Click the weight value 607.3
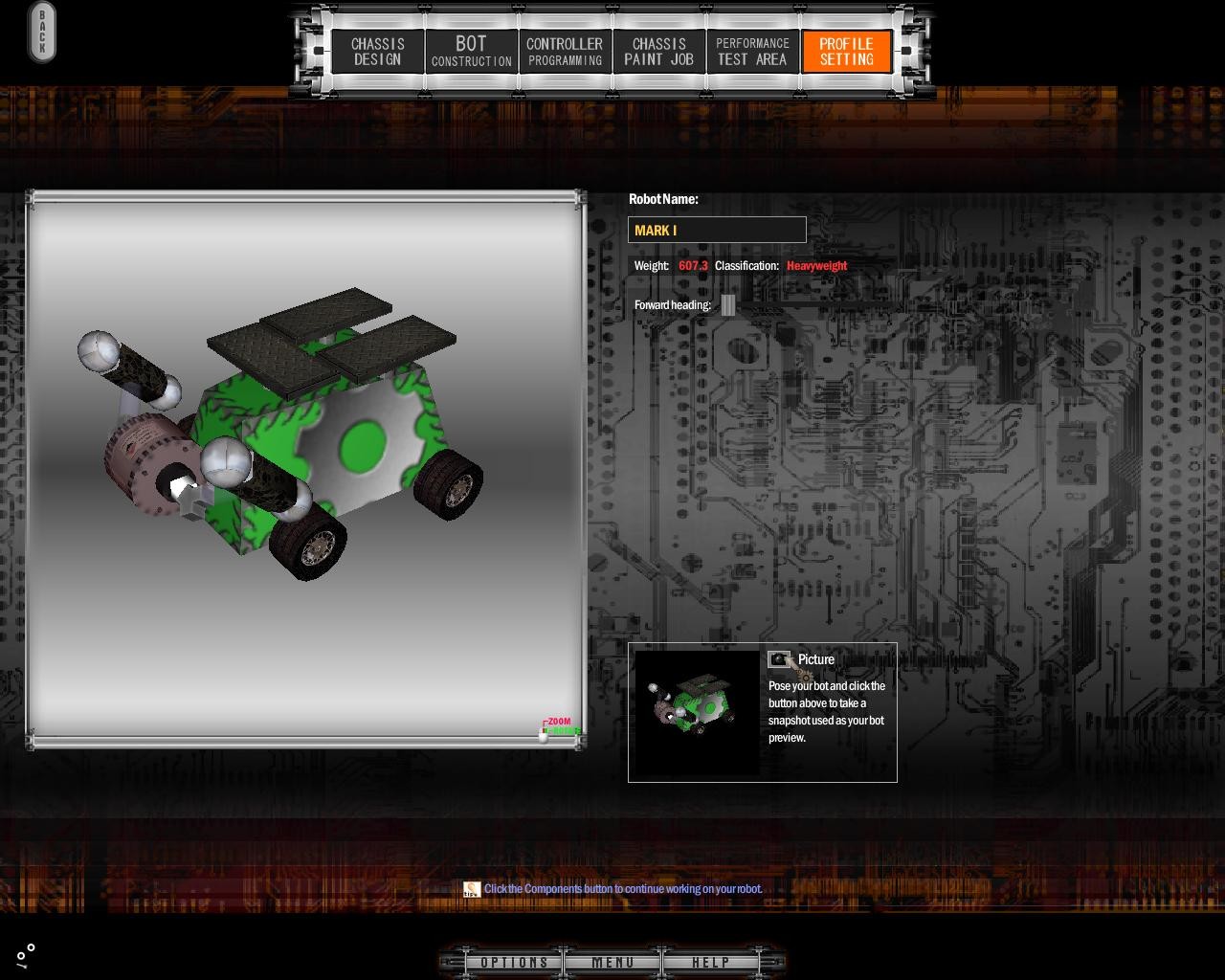1225x980 pixels. pos(693,266)
